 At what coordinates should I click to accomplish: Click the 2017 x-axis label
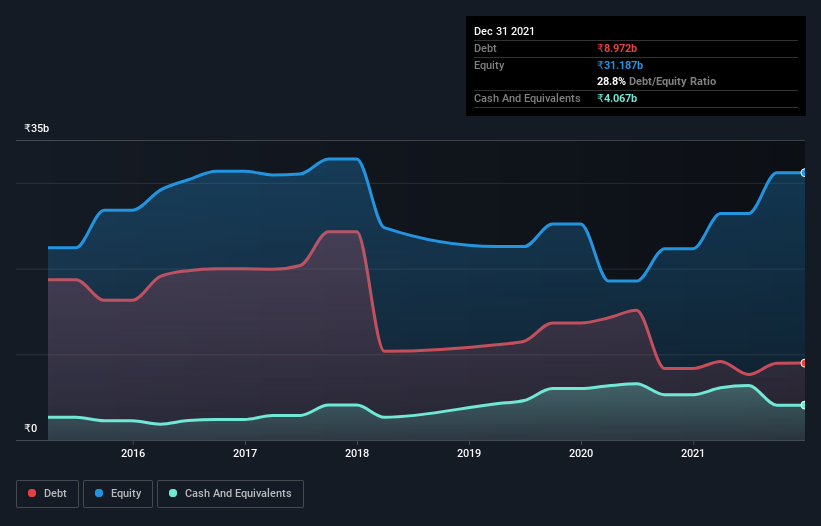(245, 453)
